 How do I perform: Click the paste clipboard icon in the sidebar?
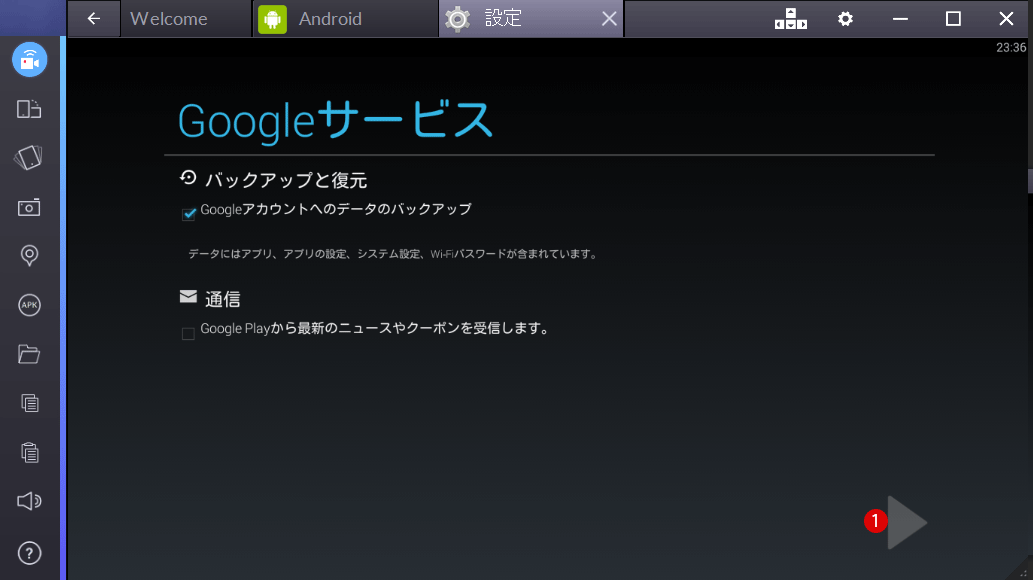[30, 452]
